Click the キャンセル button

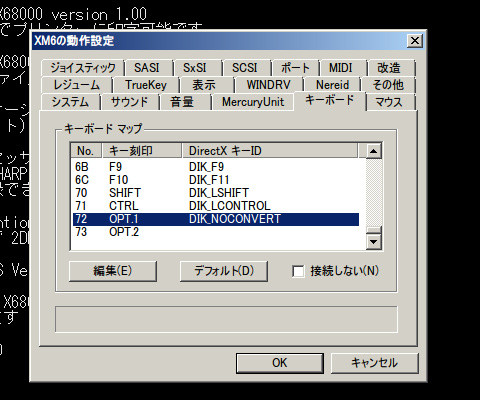374,363
